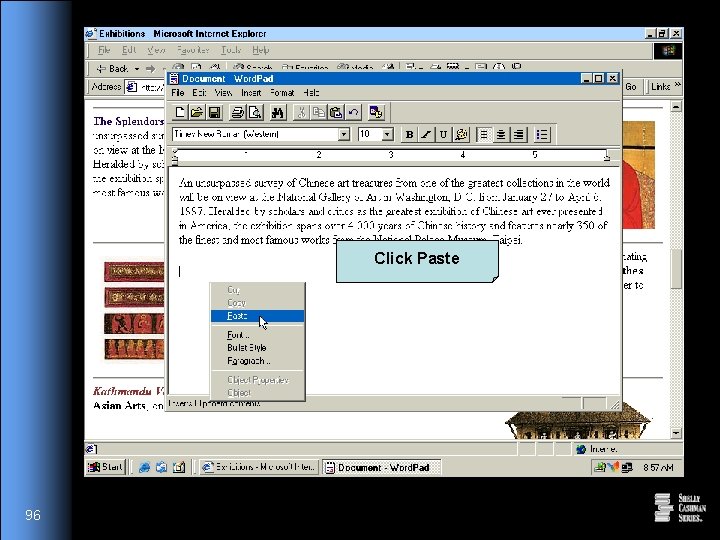Click the Internet Explorer address field
The image size is (720, 540).
point(146,87)
